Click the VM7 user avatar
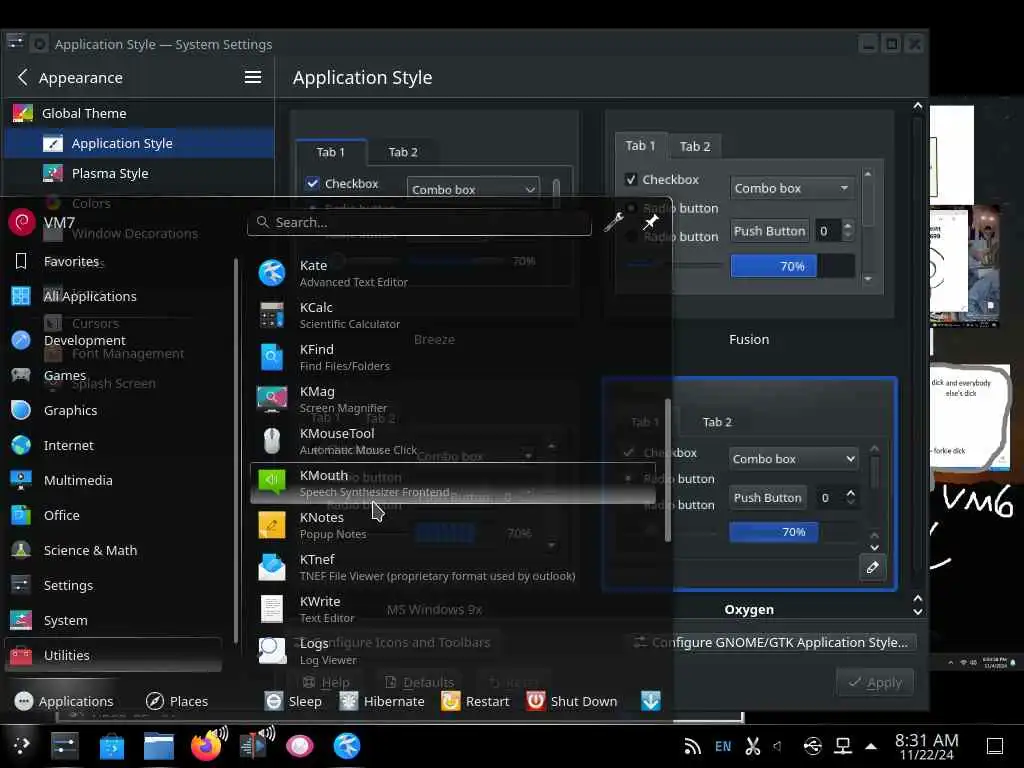Image resolution: width=1024 pixels, height=768 pixels. pos(22,222)
